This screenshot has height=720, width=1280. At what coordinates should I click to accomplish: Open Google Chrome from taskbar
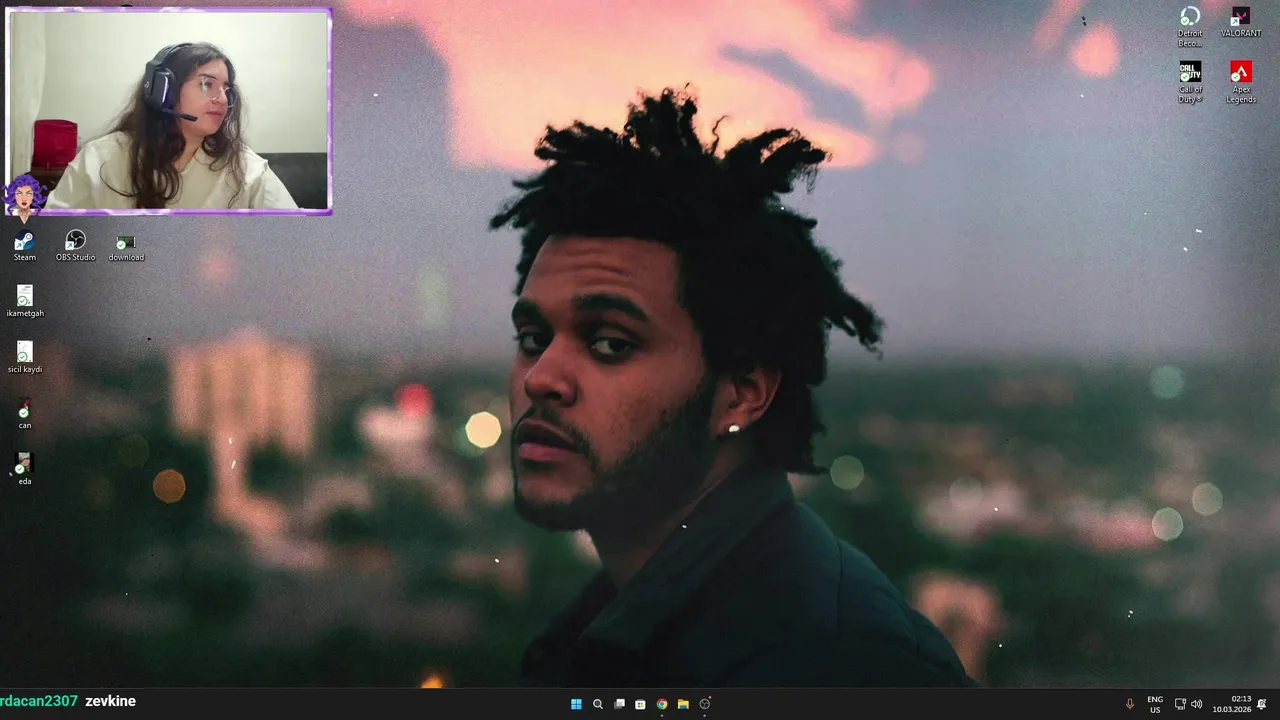click(x=662, y=704)
